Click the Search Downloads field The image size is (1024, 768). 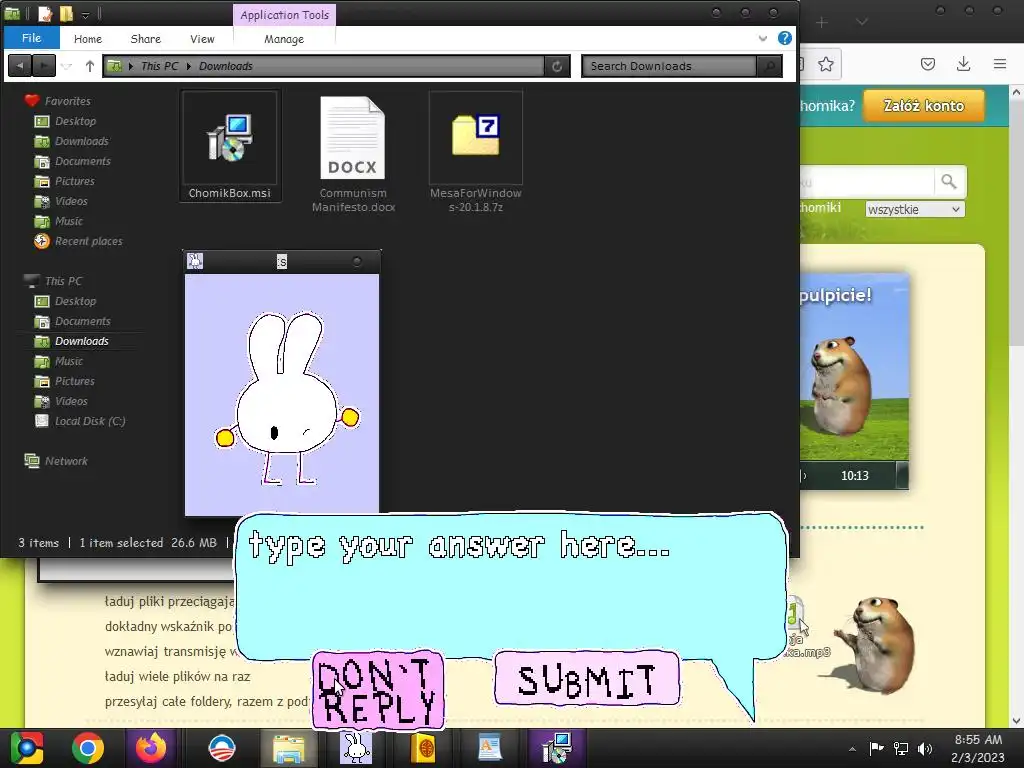pos(669,66)
